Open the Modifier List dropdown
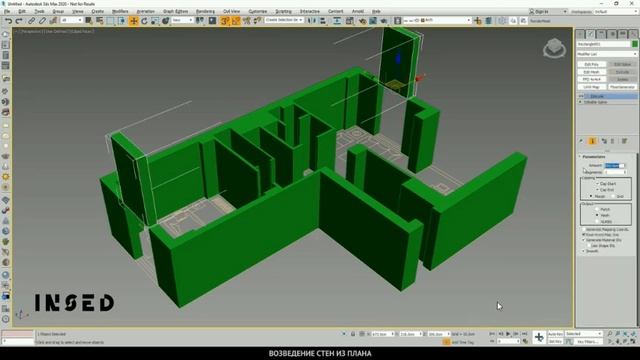The height and width of the screenshot is (360, 640). pyautogui.click(x=607, y=54)
